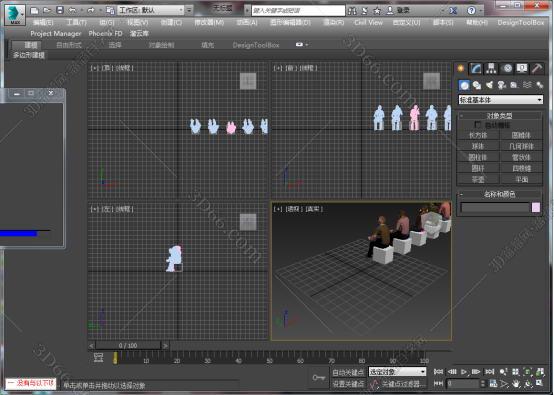Click the time slider 0 / 100 handle
Viewport: 554px width, 395px height.
click(x=128, y=345)
